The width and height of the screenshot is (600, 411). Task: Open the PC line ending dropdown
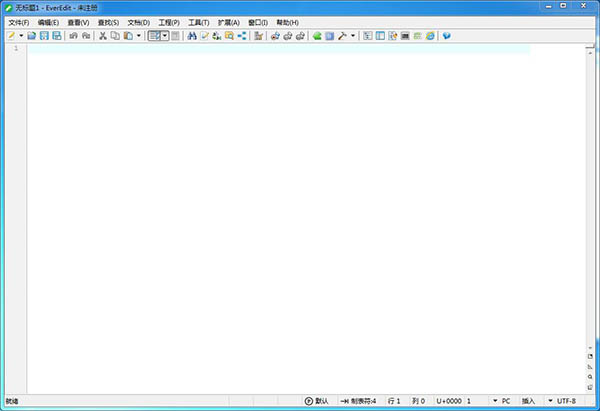pos(501,401)
